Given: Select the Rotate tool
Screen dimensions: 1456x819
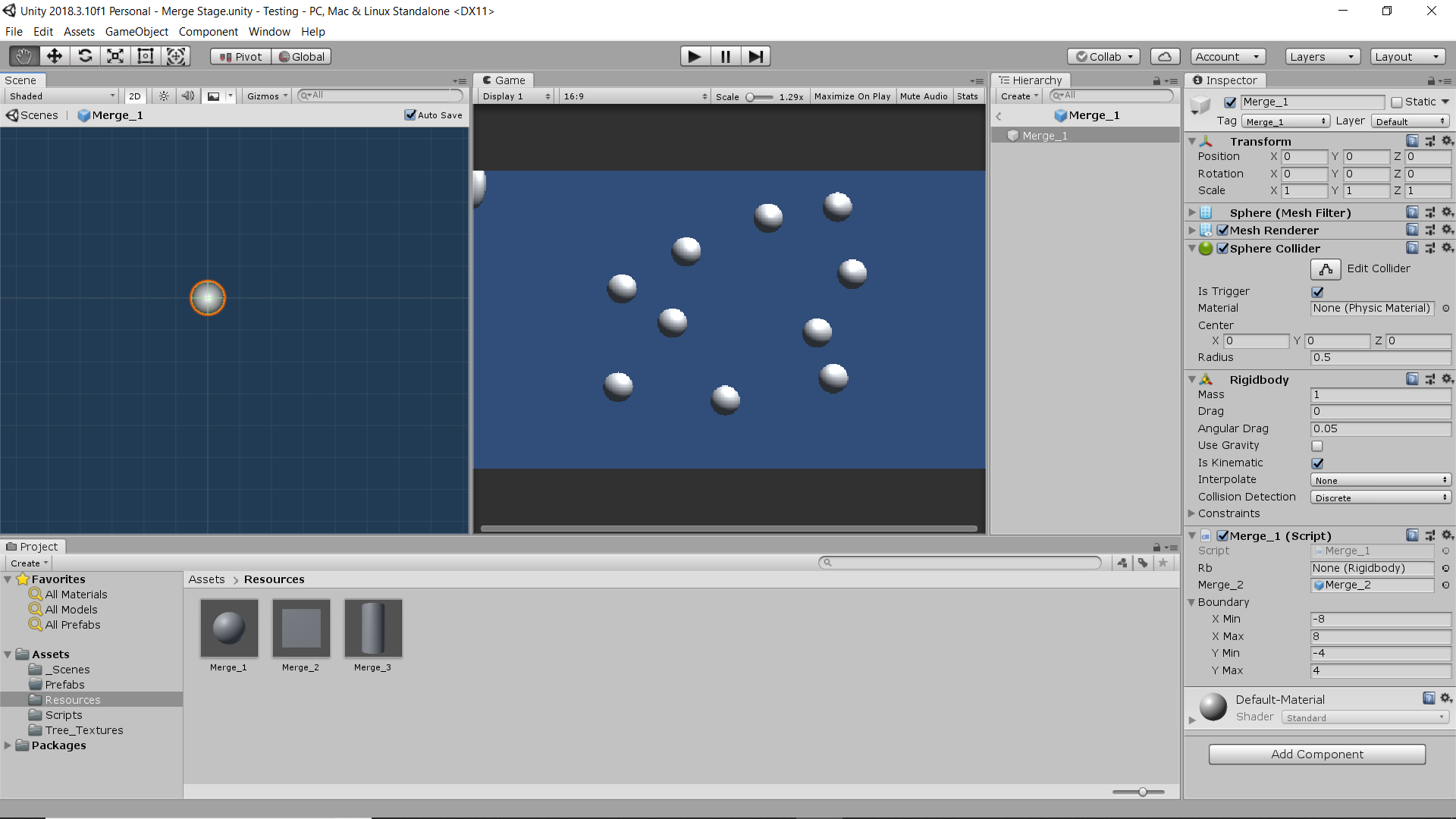Looking at the screenshot, I should 85,56.
